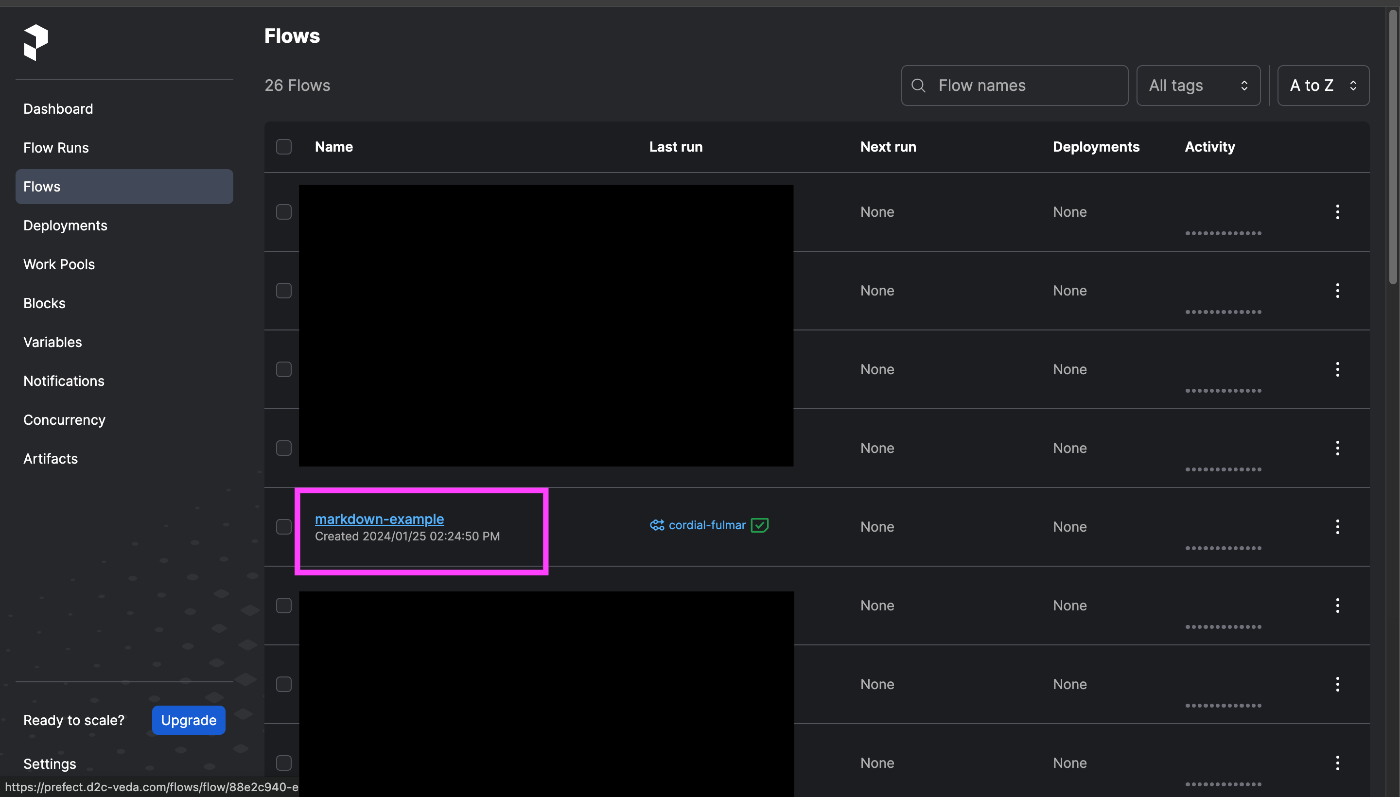Click the flow run icon beside cordial-fulmar
Image resolution: width=1400 pixels, height=797 pixels.
coord(657,525)
